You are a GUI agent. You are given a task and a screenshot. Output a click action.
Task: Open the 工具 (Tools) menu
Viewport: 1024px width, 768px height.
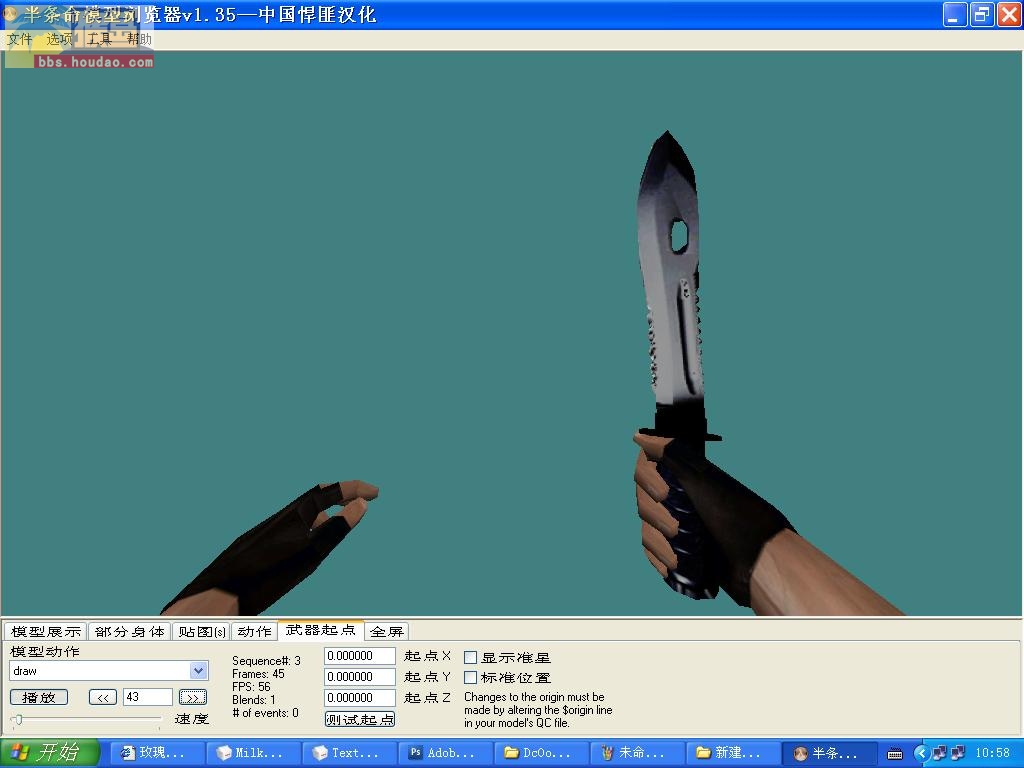coord(99,39)
